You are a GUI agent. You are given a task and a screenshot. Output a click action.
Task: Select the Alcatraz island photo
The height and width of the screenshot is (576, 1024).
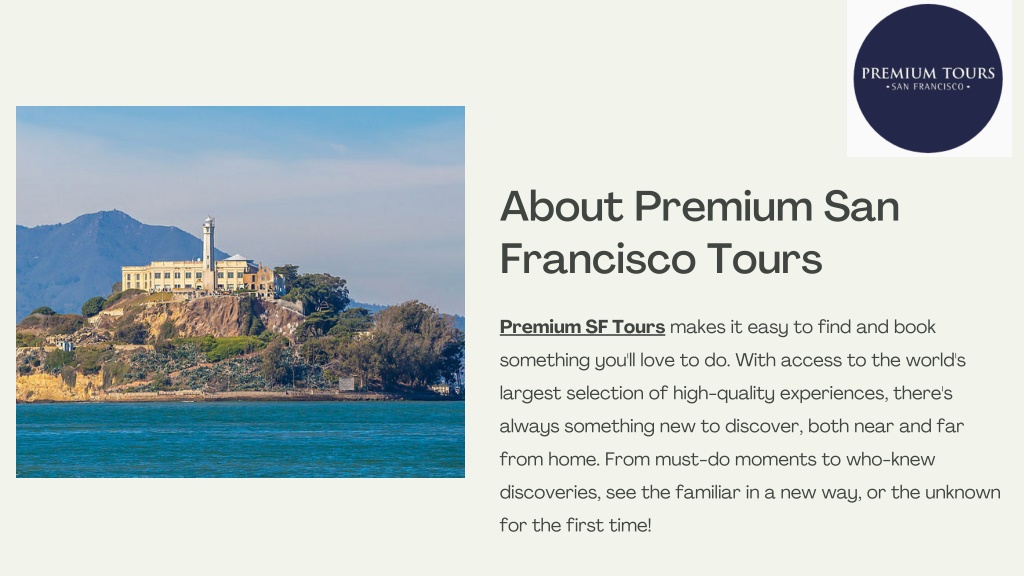tap(240, 291)
